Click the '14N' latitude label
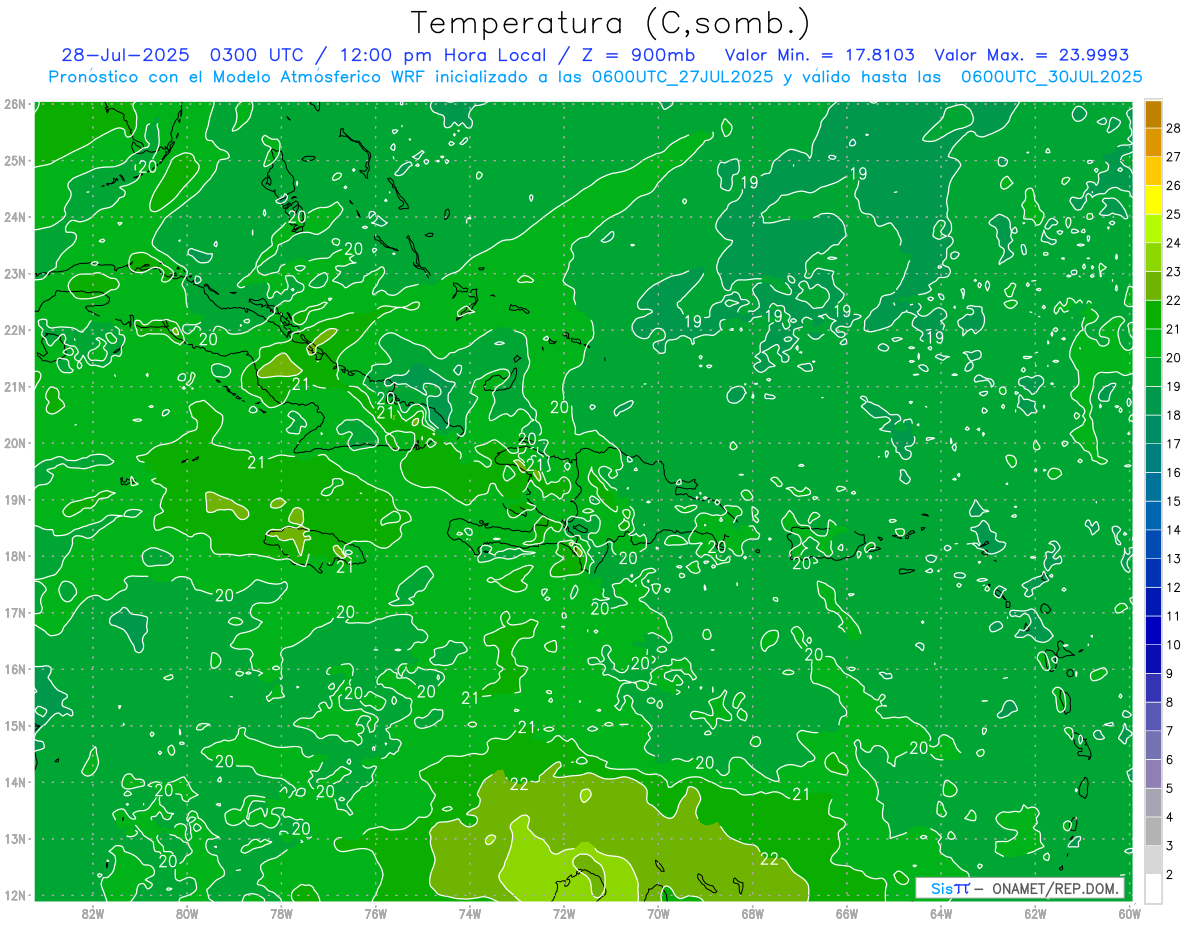 (x=14, y=782)
